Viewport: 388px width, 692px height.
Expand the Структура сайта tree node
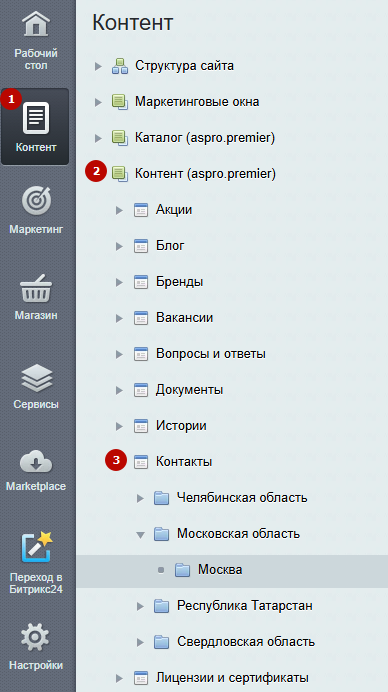(98, 67)
